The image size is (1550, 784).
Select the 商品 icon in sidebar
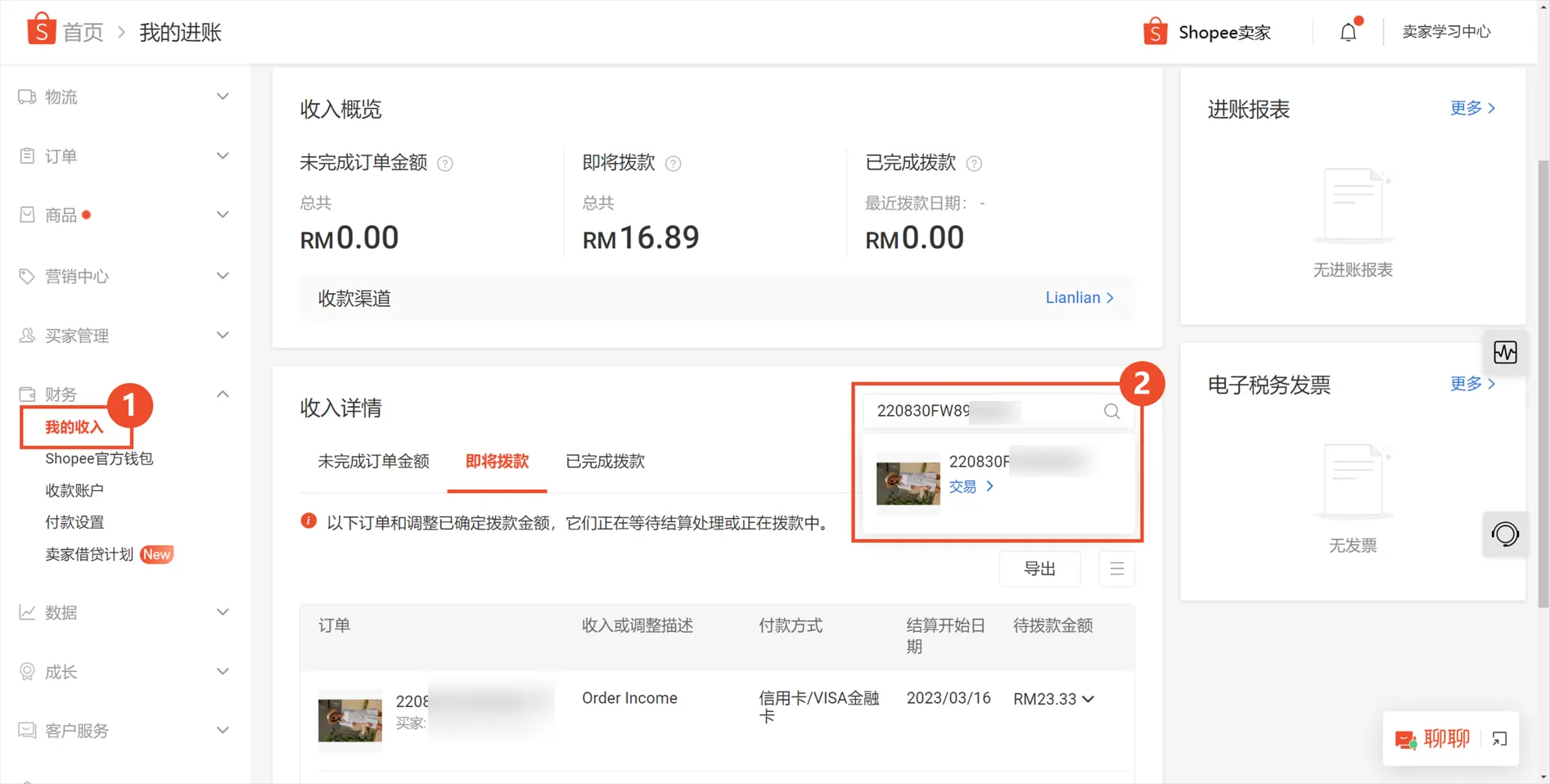coord(29,214)
